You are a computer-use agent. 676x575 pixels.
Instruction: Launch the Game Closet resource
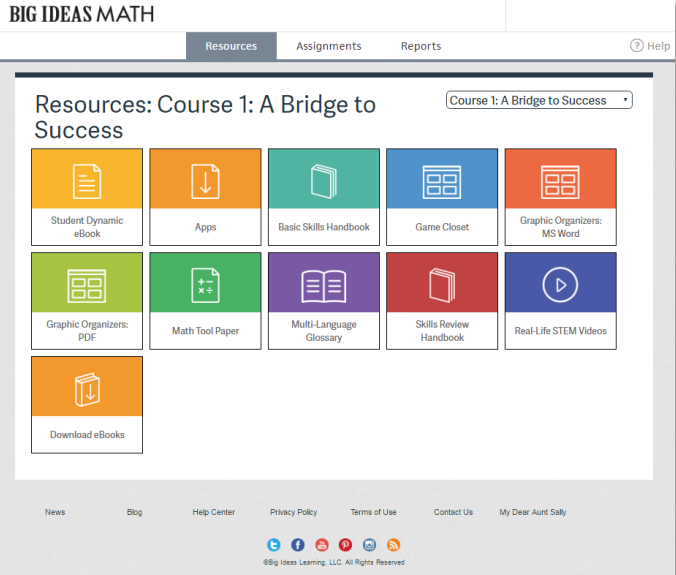pyautogui.click(x=442, y=197)
